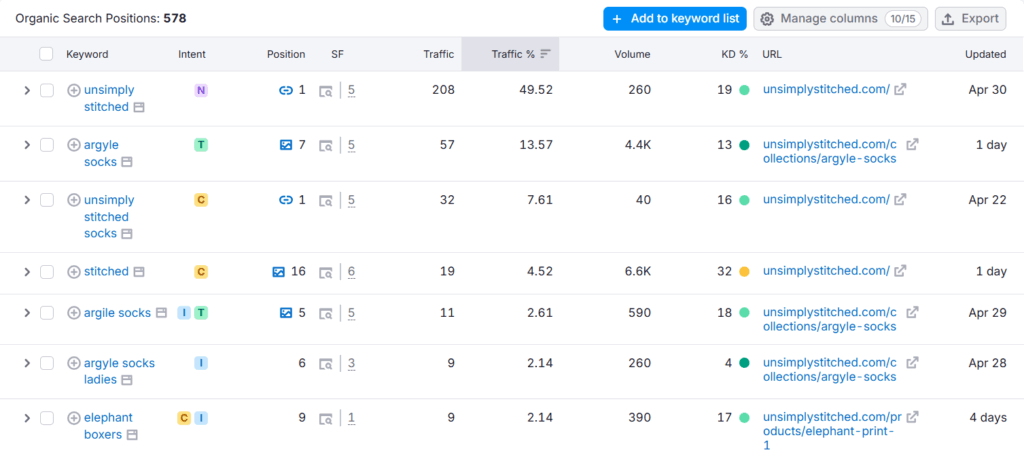The image size is (1024, 461).
Task: Click SERP features icon in 'argile socks' row
Action: [325, 314]
